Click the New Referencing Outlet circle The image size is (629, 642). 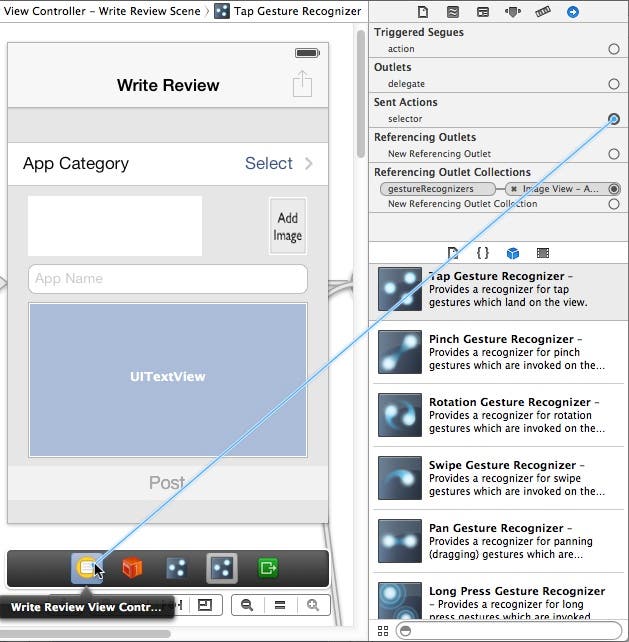[613, 154]
